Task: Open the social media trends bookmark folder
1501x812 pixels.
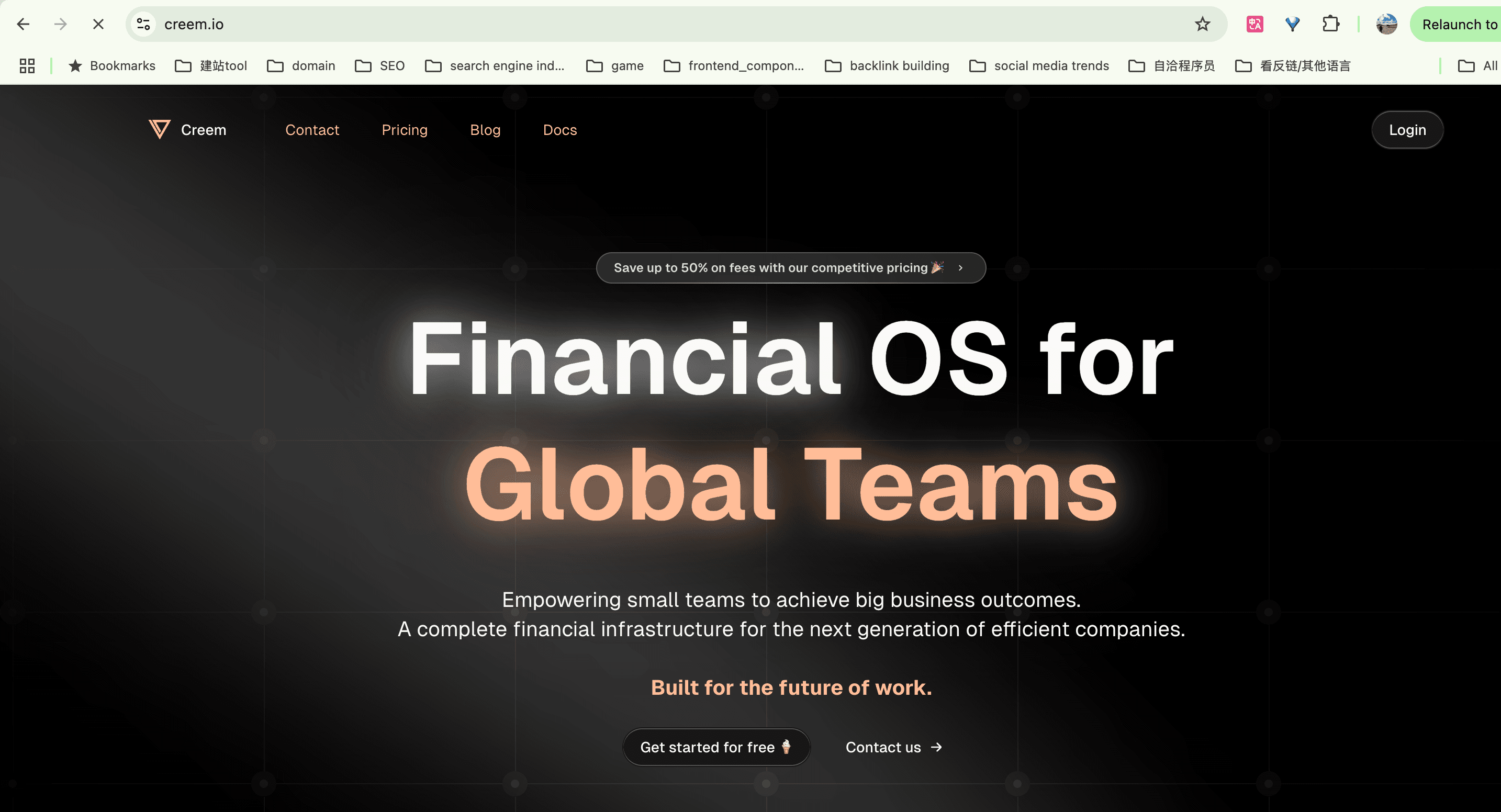Action: (x=1039, y=66)
